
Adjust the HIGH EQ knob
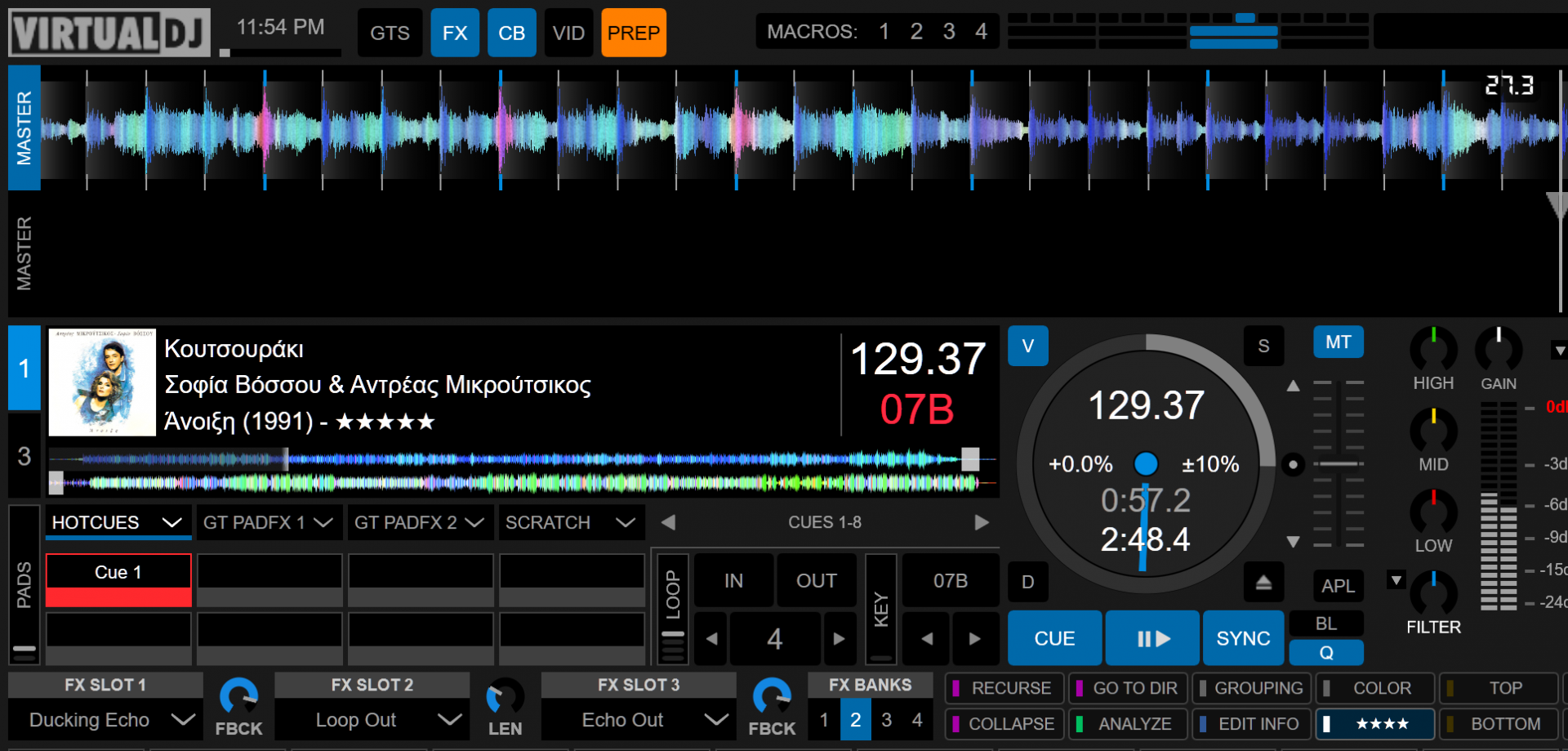1433,351
